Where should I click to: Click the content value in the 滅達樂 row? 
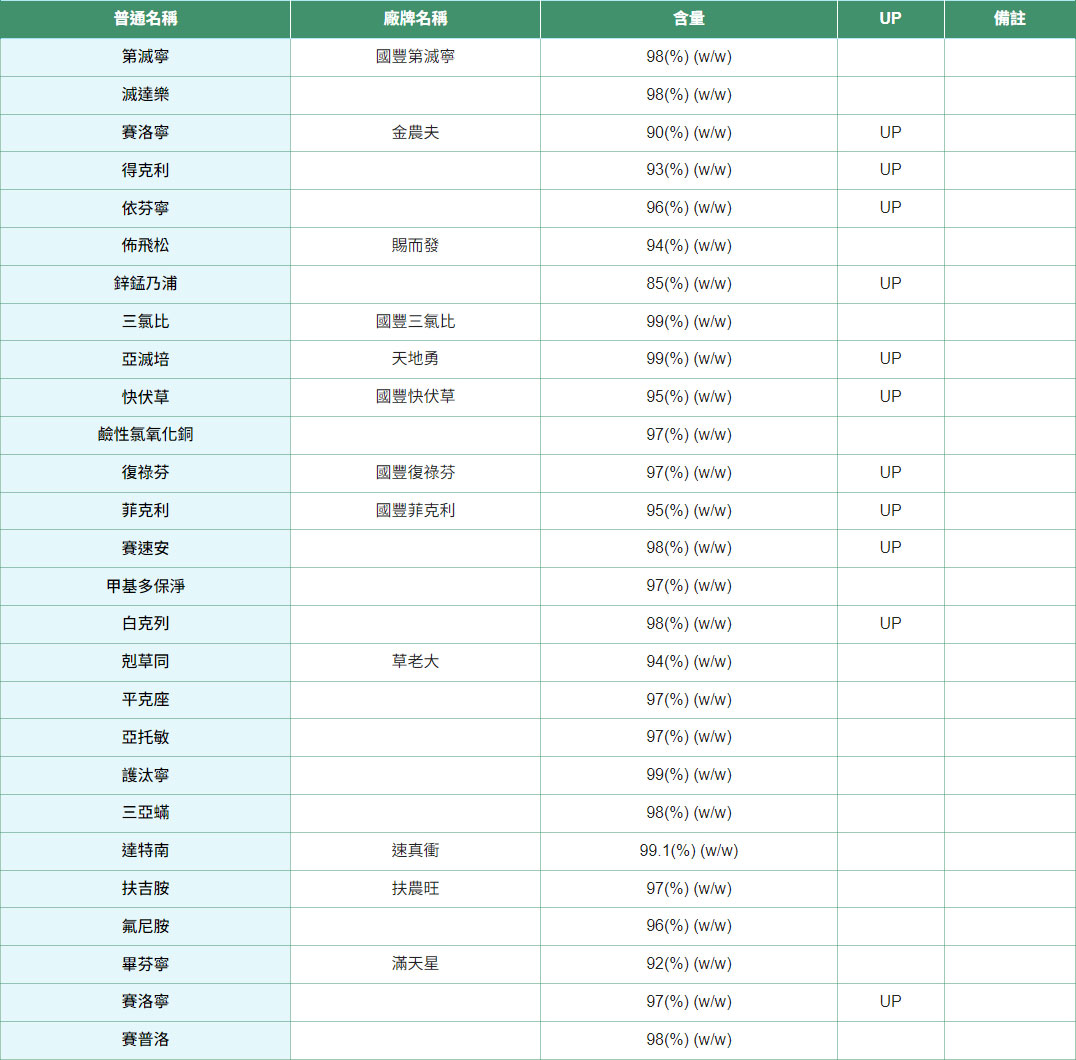coord(688,95)
